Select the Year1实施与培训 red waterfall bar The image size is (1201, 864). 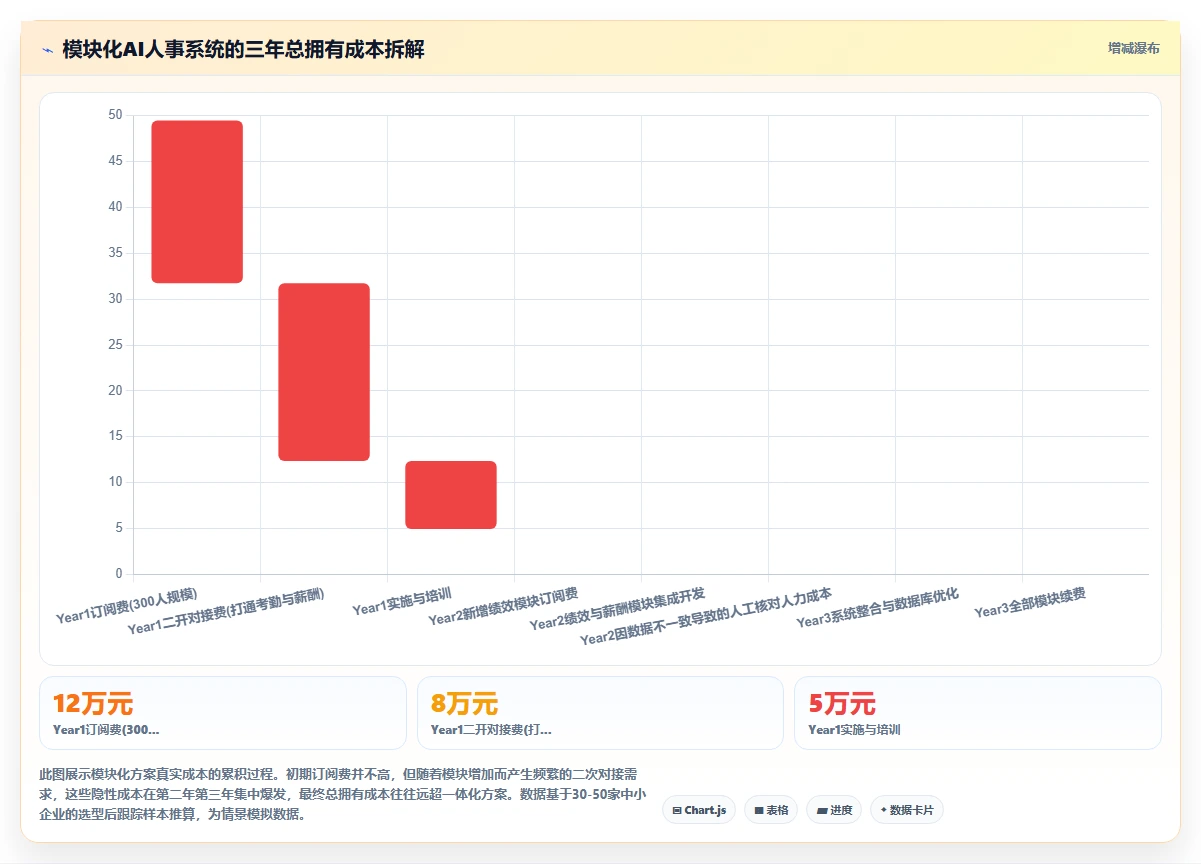tap(451, 495)
